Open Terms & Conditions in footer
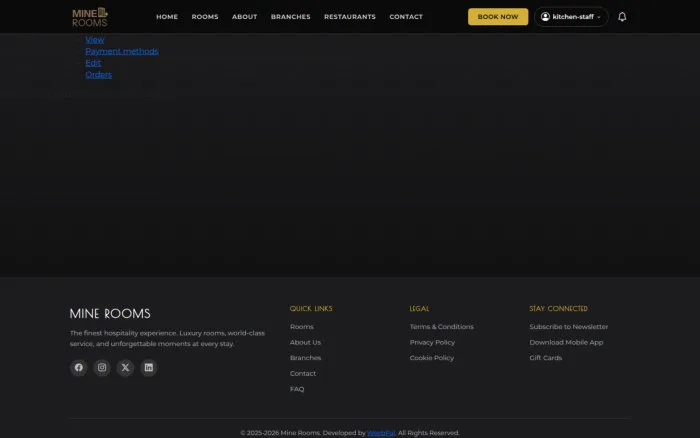700x438 pixels. click(x=442, y=327)
